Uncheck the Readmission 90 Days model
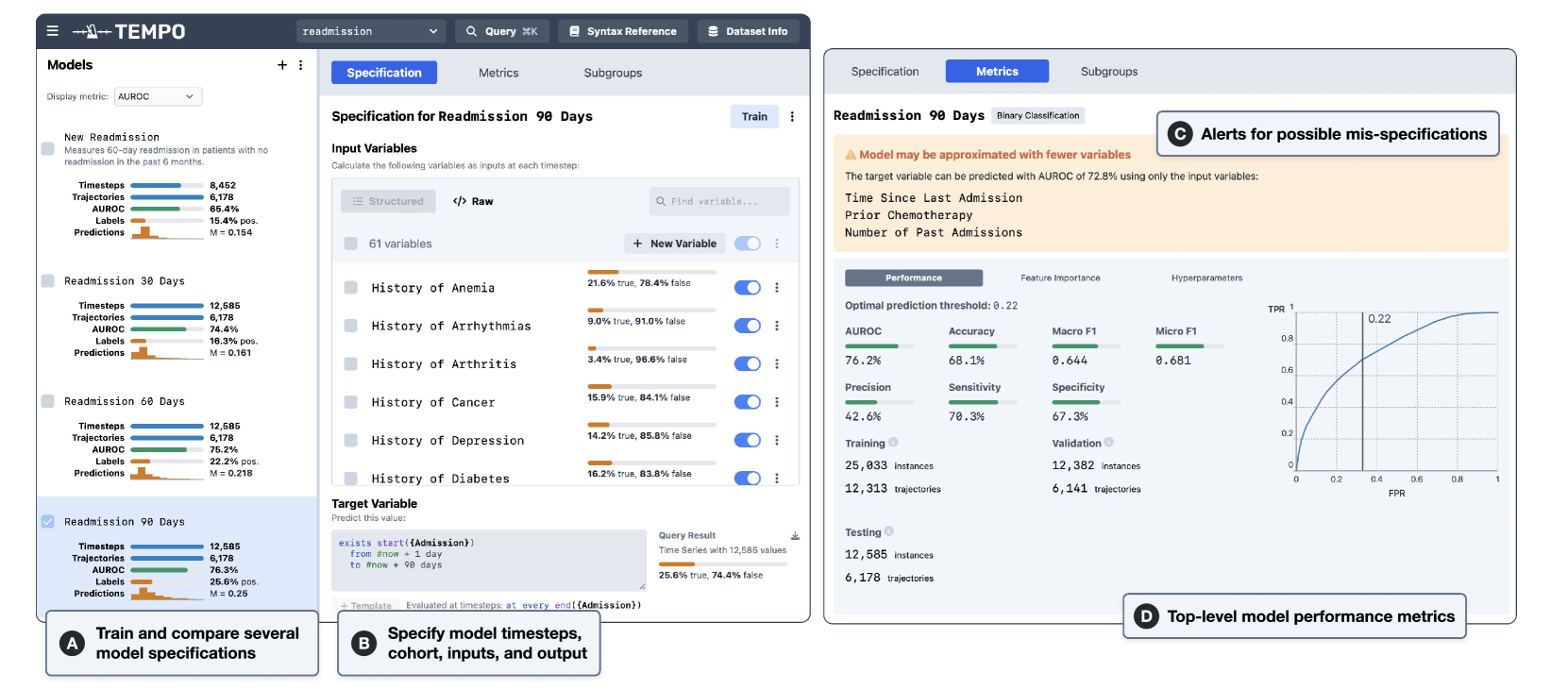The width and height of the screenshot is (1568, 690). click(48, 521)
